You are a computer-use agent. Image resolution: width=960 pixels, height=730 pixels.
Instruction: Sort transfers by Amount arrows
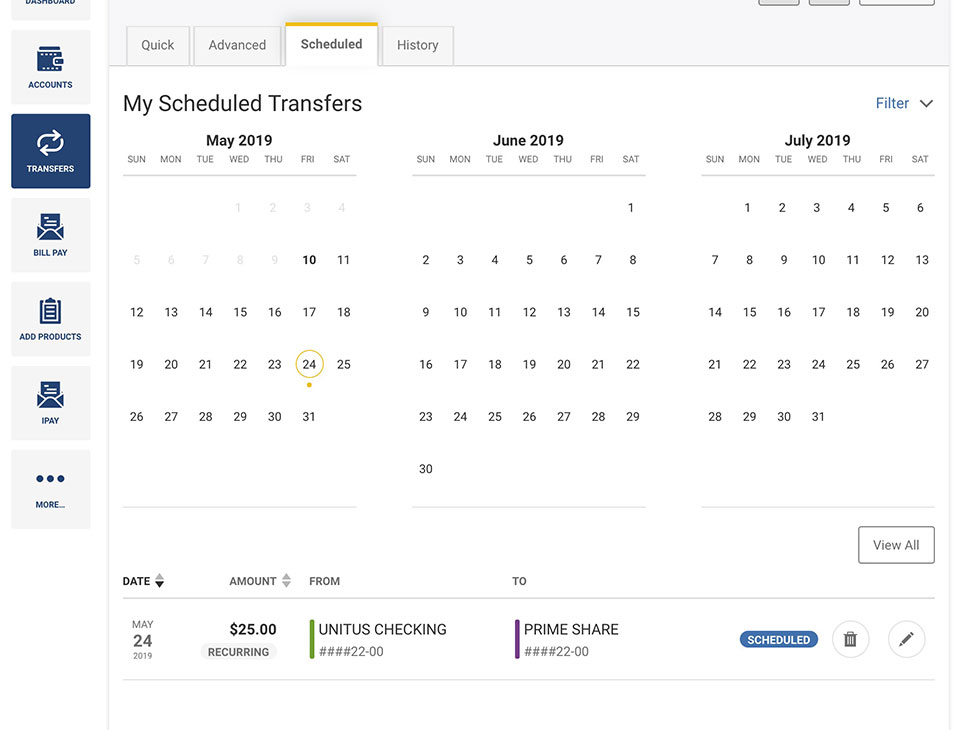286,581
